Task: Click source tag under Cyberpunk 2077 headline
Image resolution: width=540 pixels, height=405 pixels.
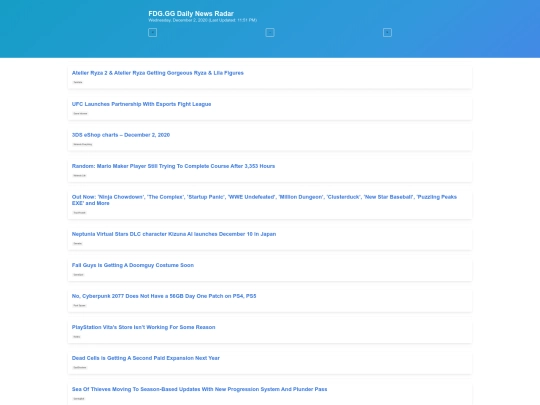Action: tap(79, 305)
